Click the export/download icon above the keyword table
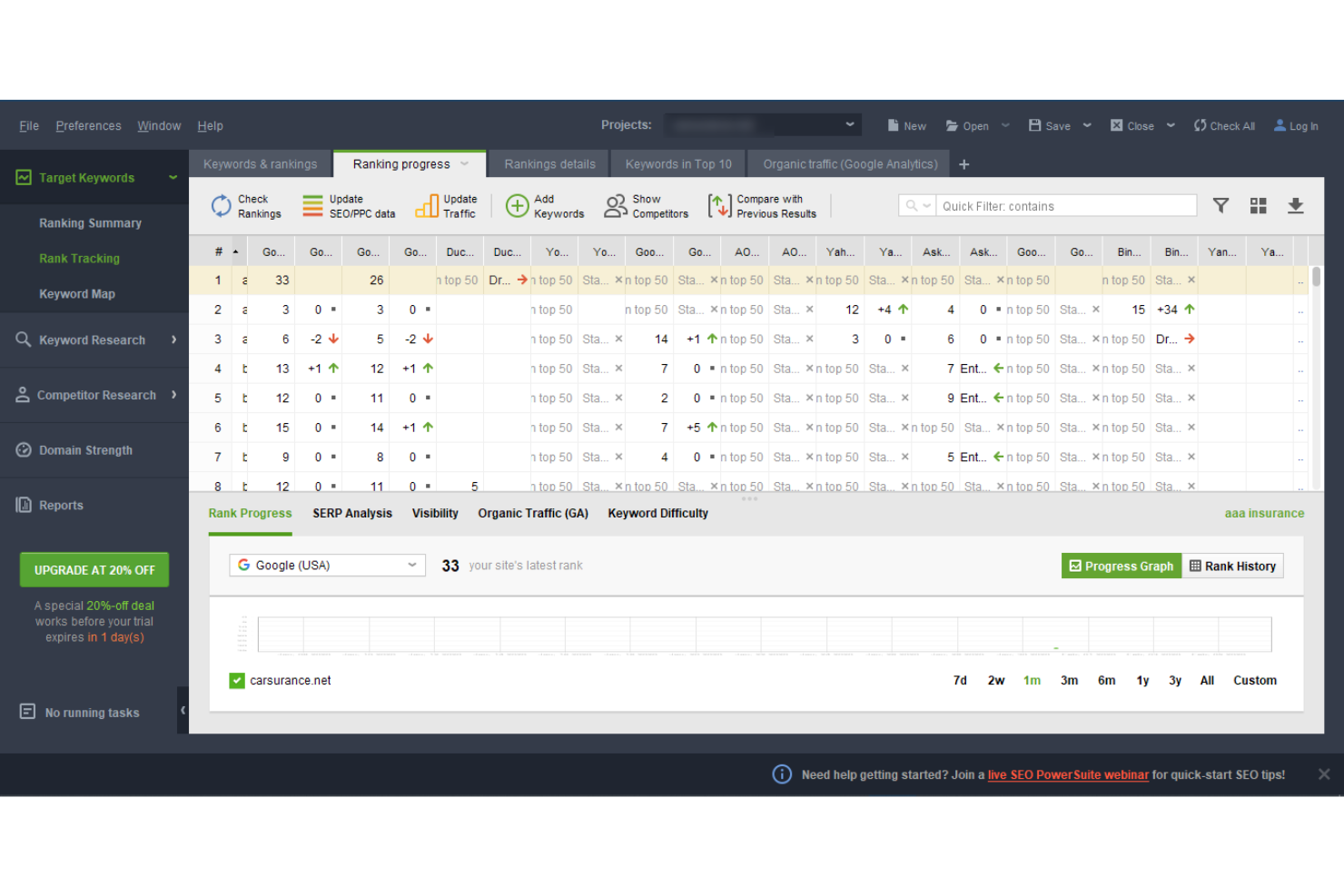1344x896 pixels. 1296,205
